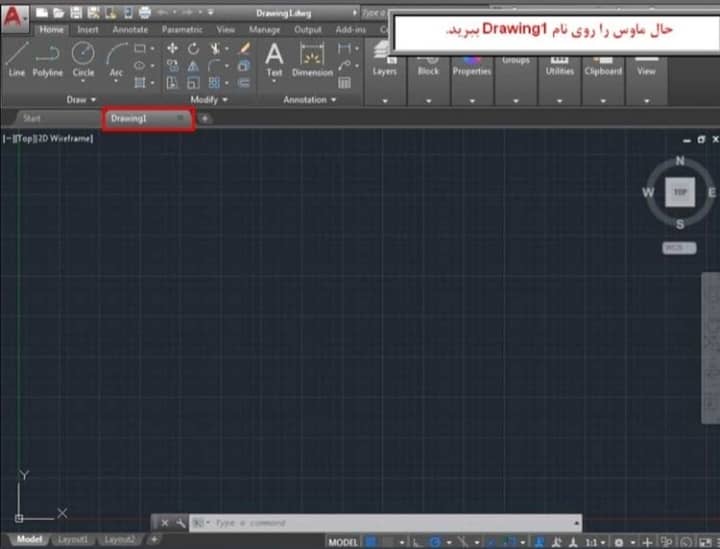Expand the Modify panel flyout
This screenshot has width=720, height=549.
point(209,100)
